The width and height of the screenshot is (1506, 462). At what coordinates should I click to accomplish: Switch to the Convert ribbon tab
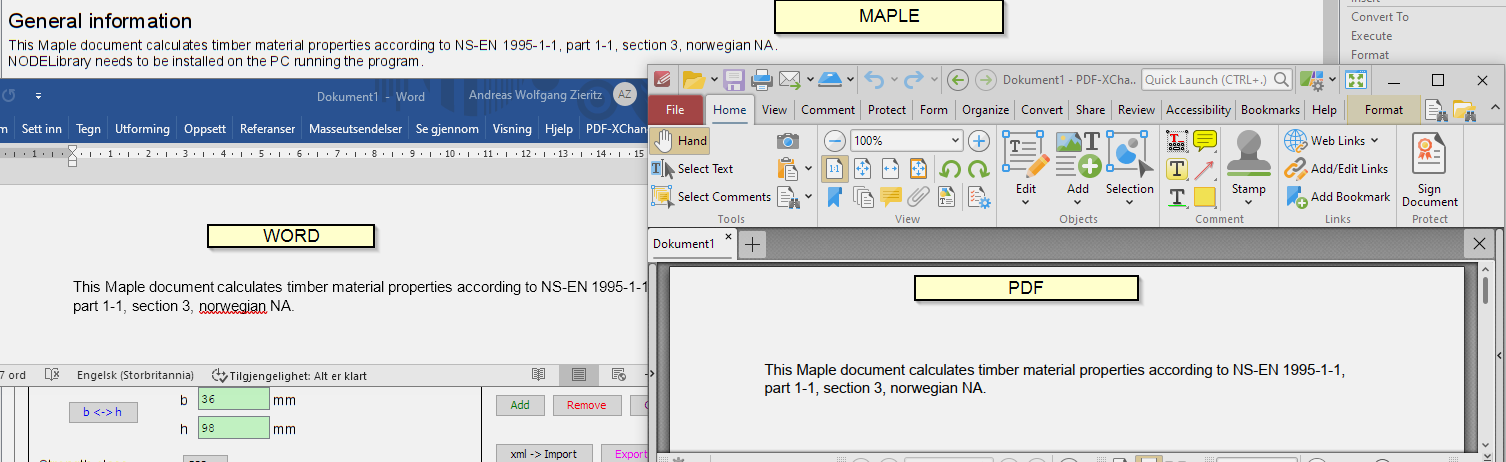point(1042,110)
